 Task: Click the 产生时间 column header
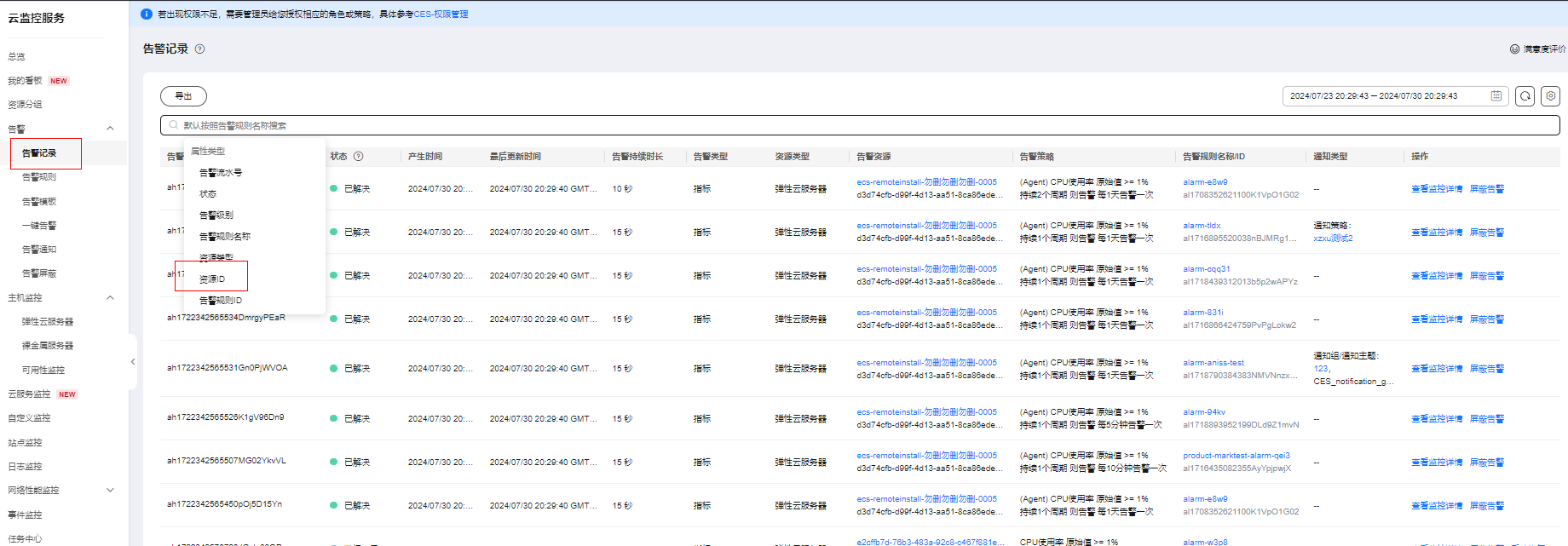(x=425, y=157)
